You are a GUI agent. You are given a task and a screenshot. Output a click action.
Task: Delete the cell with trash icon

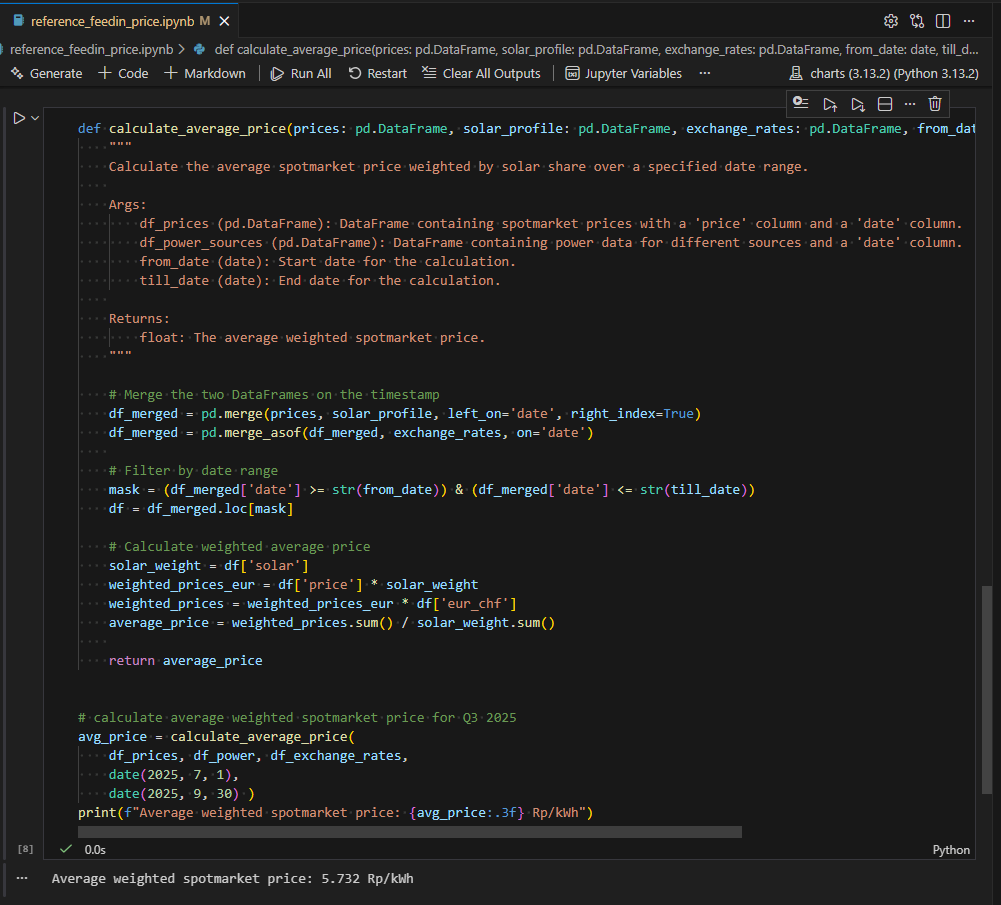pyautogui.click(x=934, y=104)
